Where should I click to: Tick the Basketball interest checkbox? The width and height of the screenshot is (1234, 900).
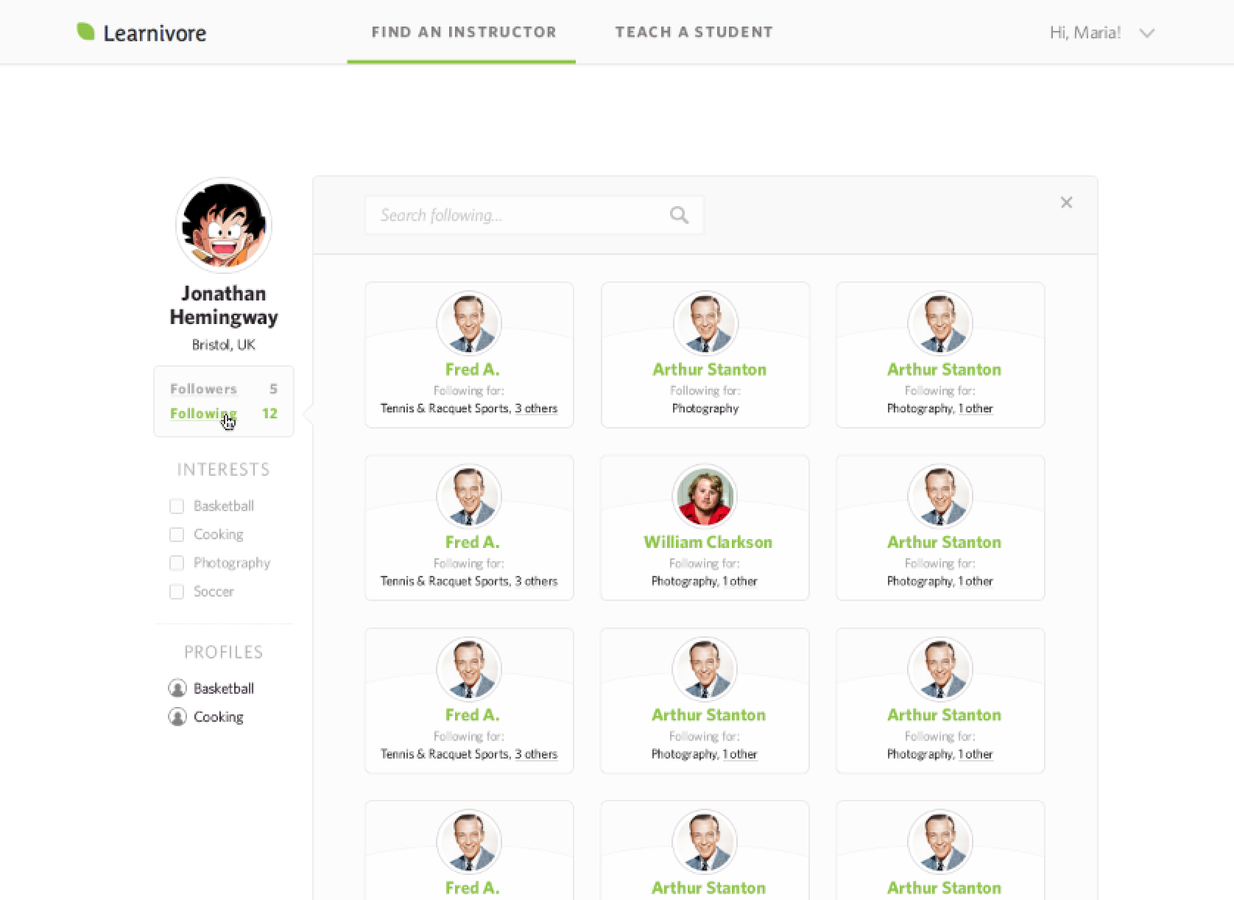click(x=177, y=506)
